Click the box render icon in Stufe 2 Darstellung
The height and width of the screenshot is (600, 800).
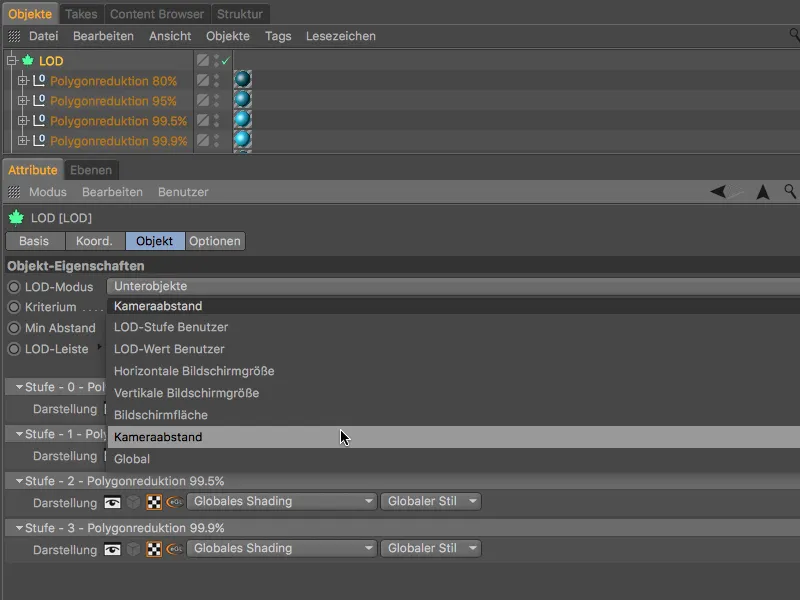133,502
